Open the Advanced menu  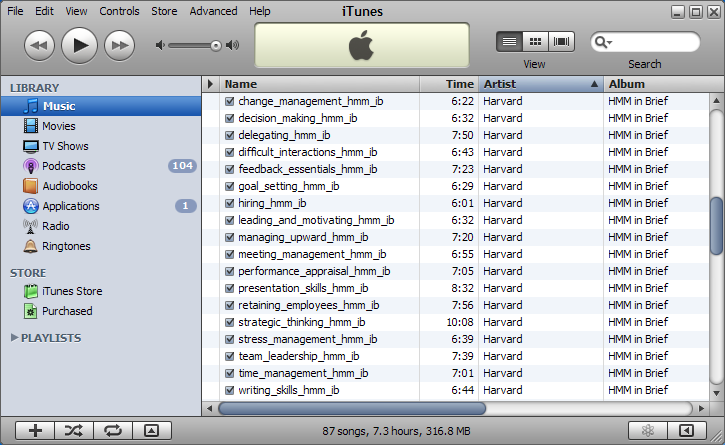tap(213, 11)
